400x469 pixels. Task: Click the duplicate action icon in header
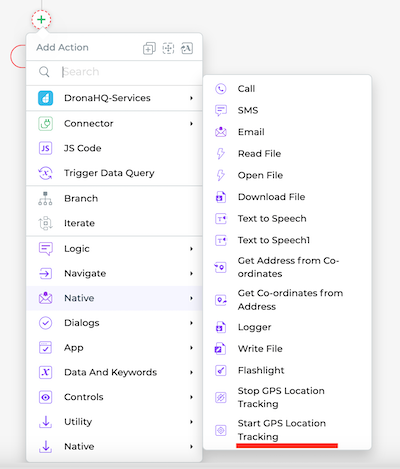coord(149,48)
